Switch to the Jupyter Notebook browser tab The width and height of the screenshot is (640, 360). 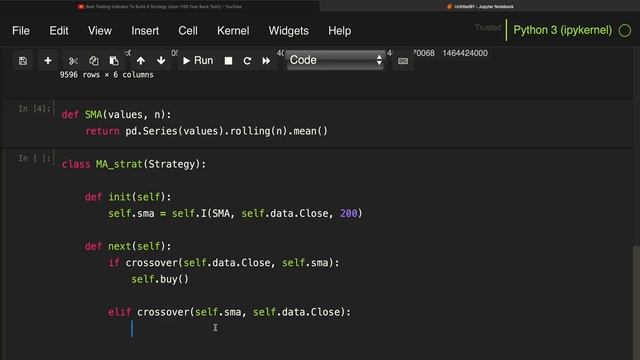pyautogui.click(x=480, y=7)
